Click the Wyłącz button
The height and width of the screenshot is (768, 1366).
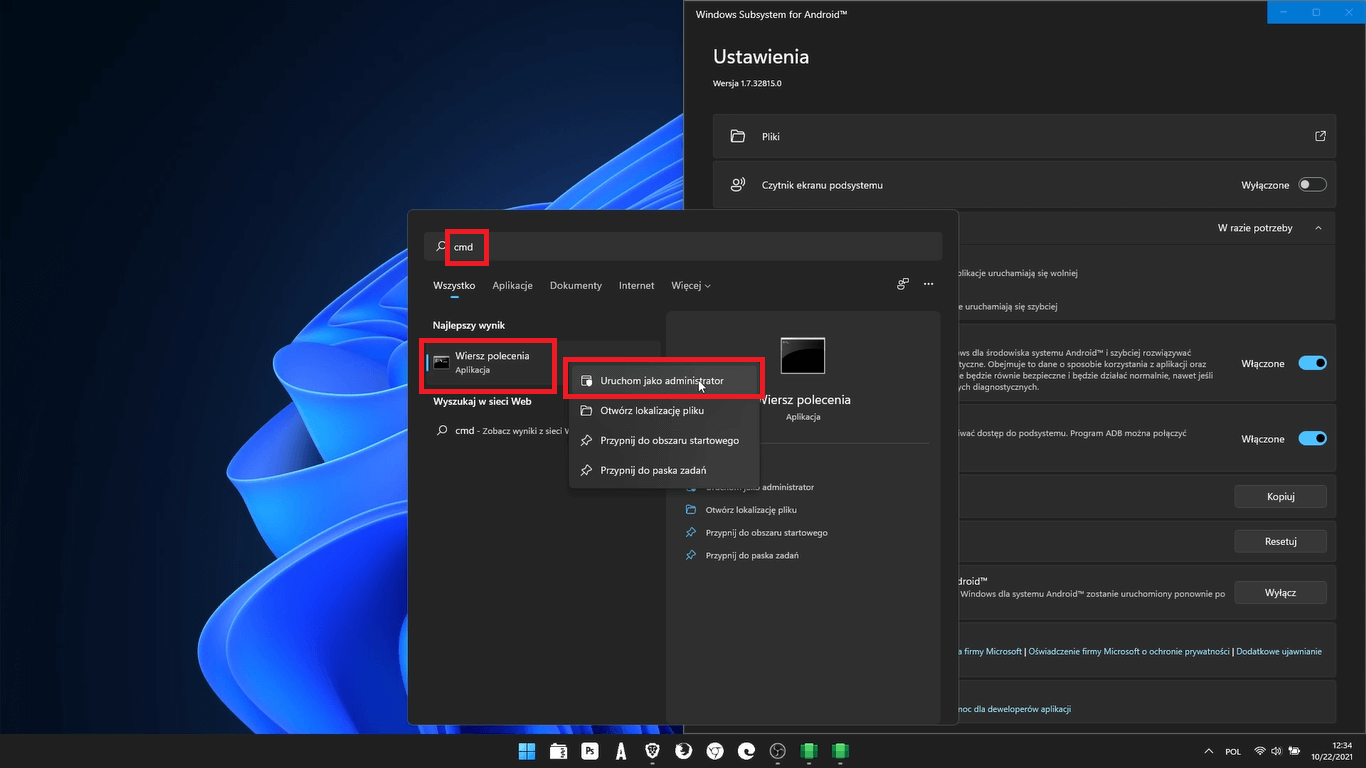[x=1280, y=592]
